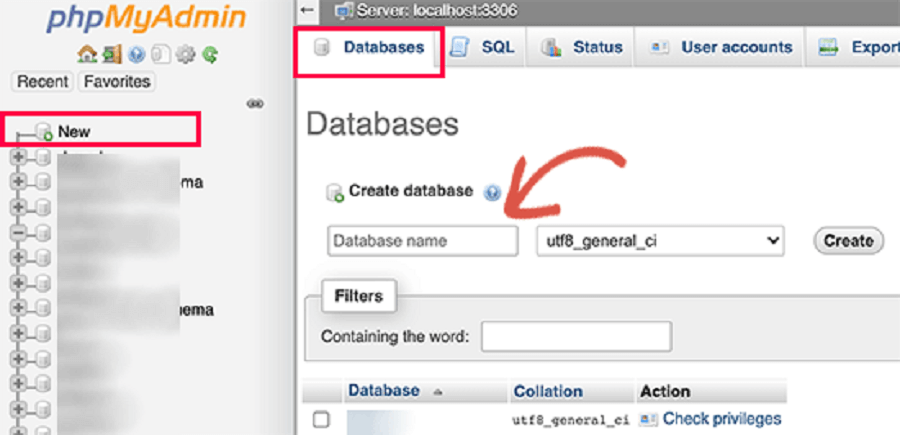This screenshot has width=900, height=435.
Task: Show the Recent tables list
Action: [x=42, y=81]
